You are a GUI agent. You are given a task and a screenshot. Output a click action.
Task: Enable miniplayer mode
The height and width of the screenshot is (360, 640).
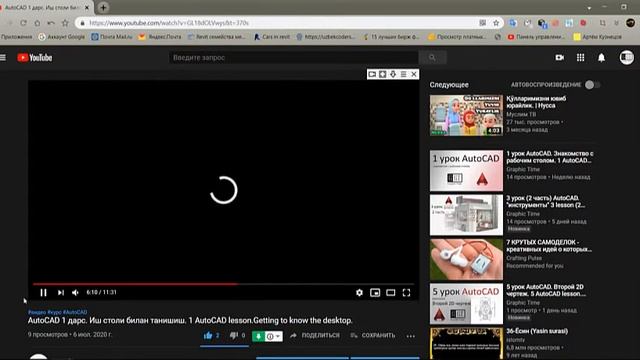(375, 293)
